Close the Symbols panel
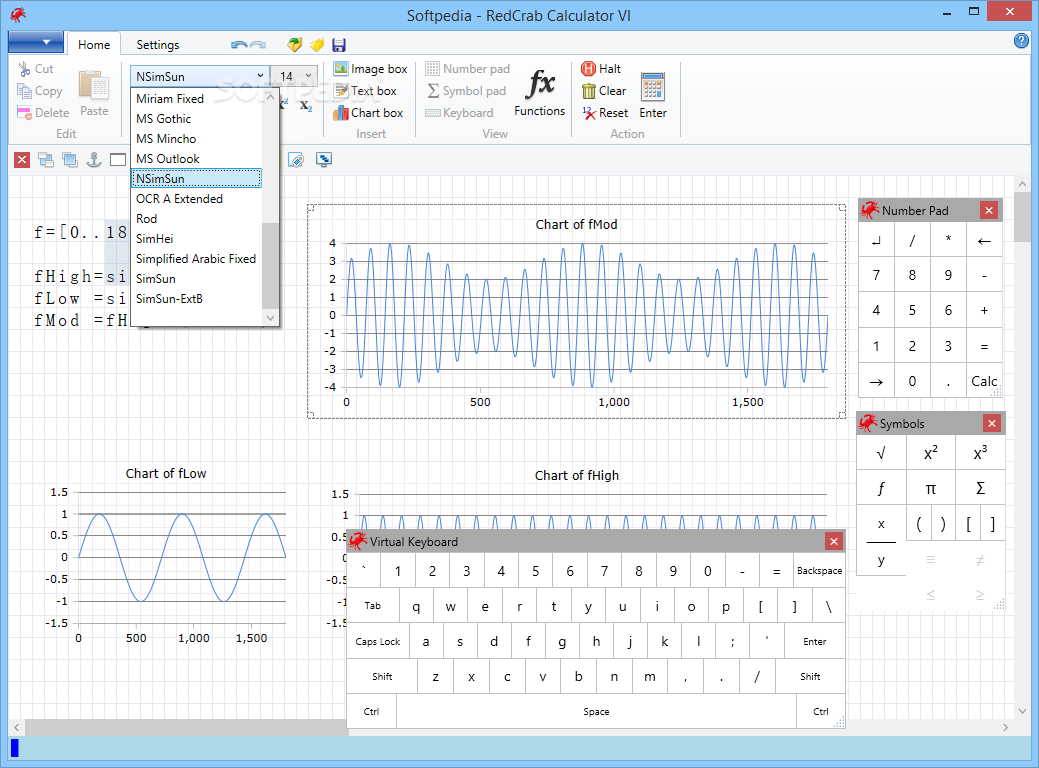 point(991,423)
